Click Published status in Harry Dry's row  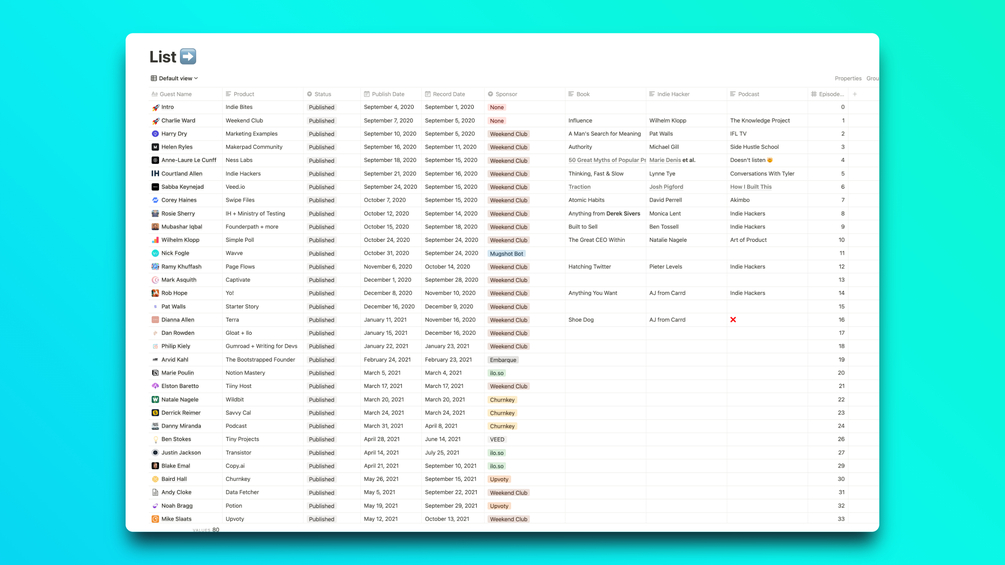(321, 134)
